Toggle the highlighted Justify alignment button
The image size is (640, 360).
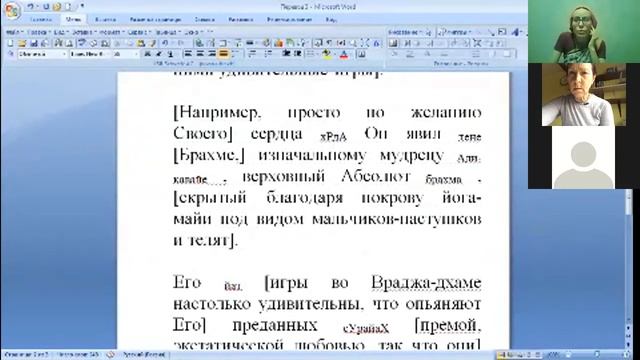click(x=223, y=54)
